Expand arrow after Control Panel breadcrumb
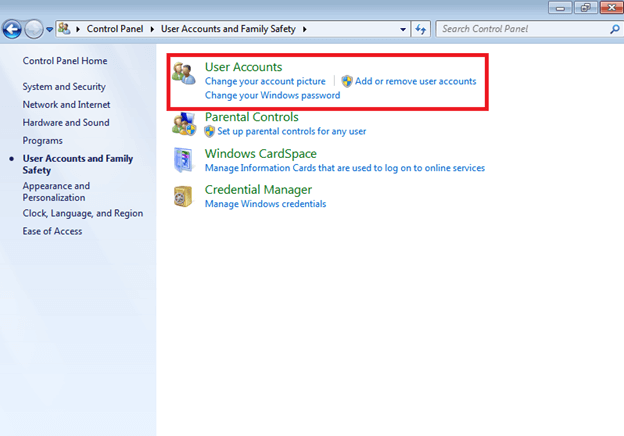 [152, 29]
